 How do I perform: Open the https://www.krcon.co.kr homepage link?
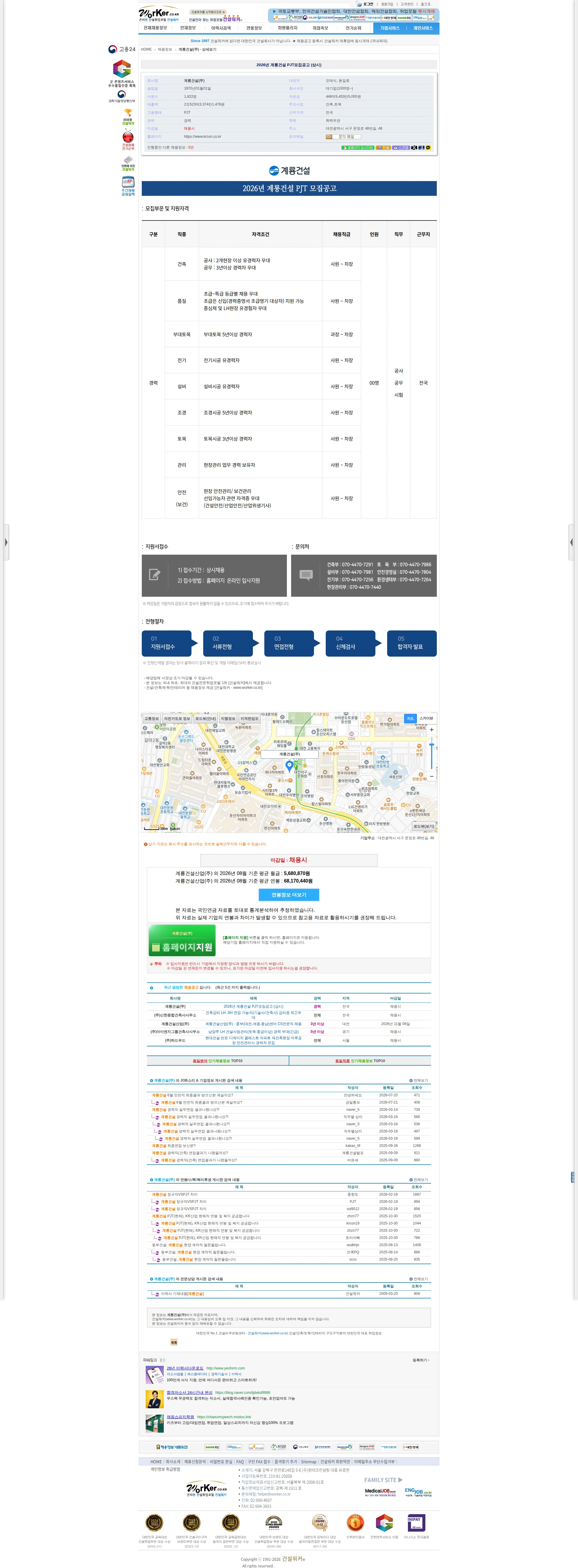(203, 136)
